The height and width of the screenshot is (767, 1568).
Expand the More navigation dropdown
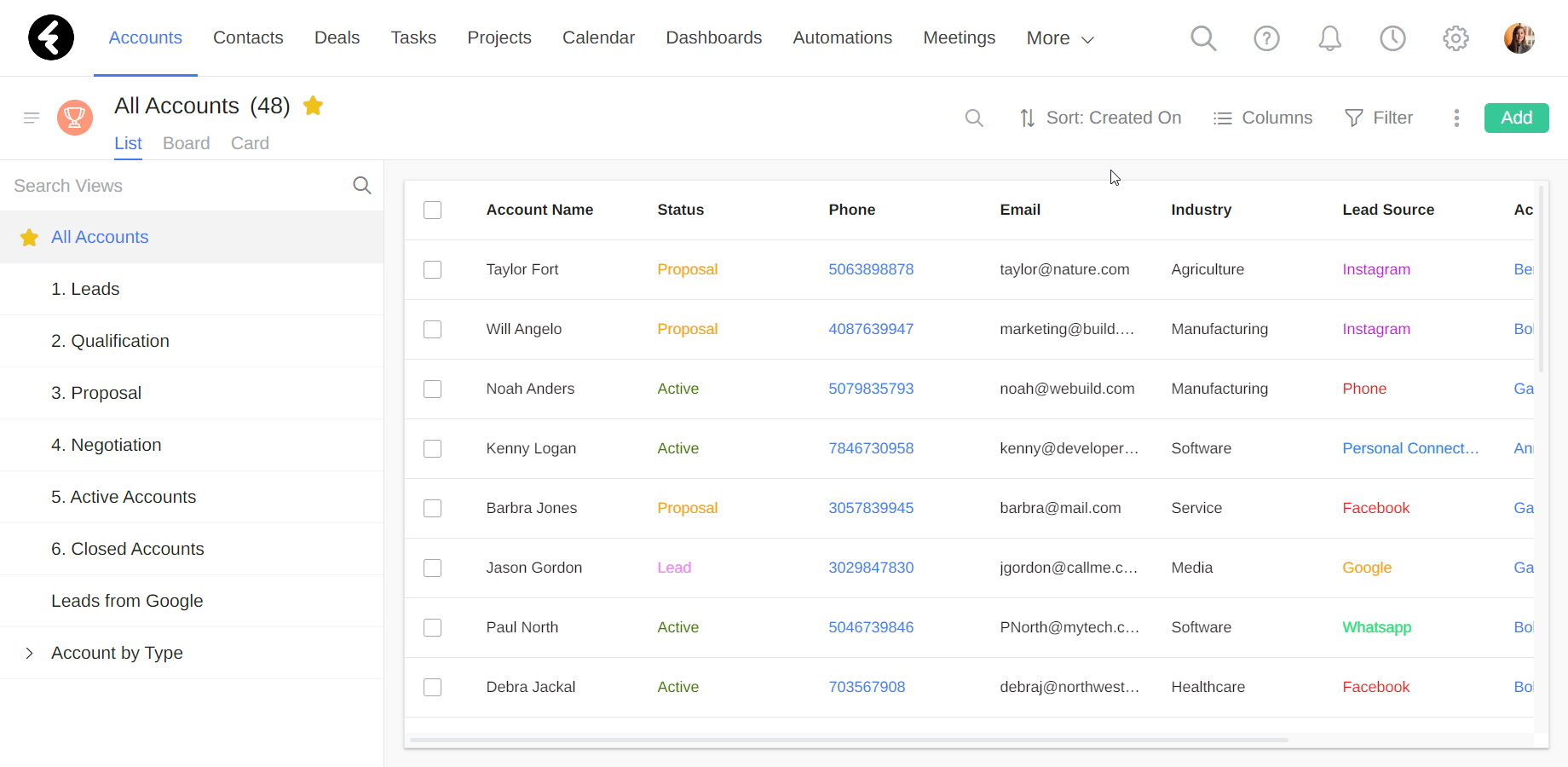click(x=1060, y=38)
